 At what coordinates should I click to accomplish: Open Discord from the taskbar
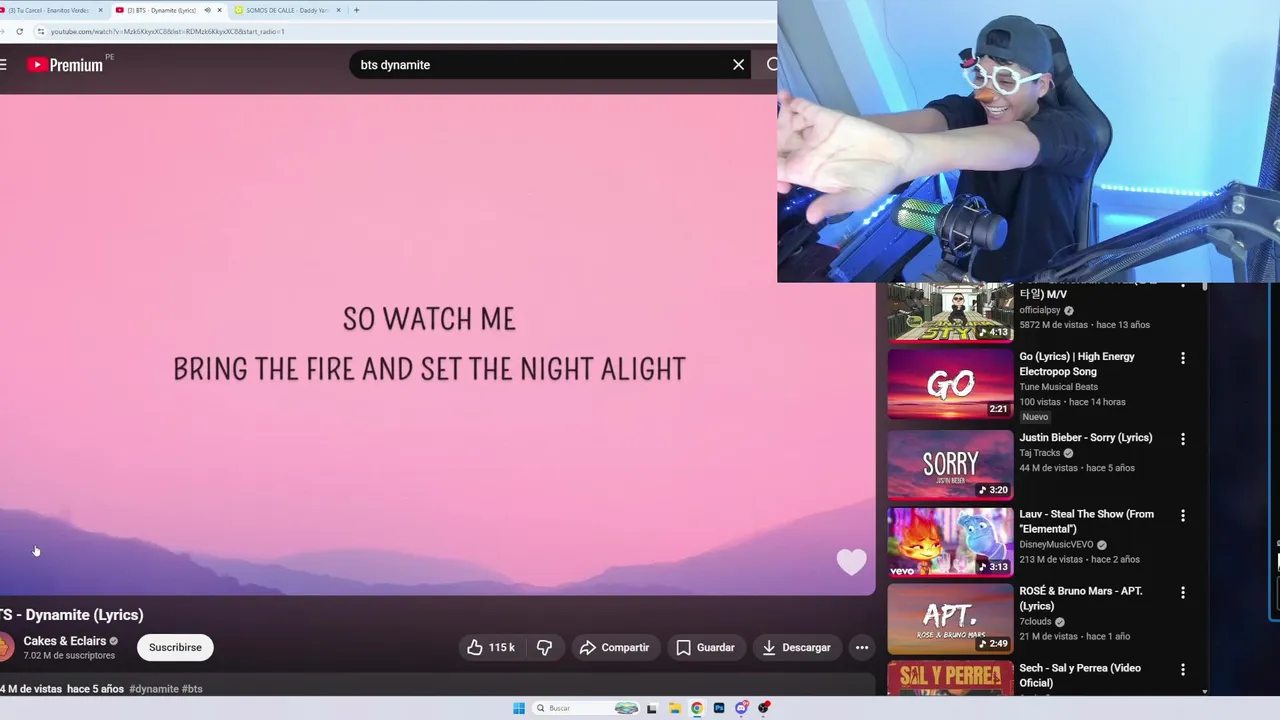[741, 708]
